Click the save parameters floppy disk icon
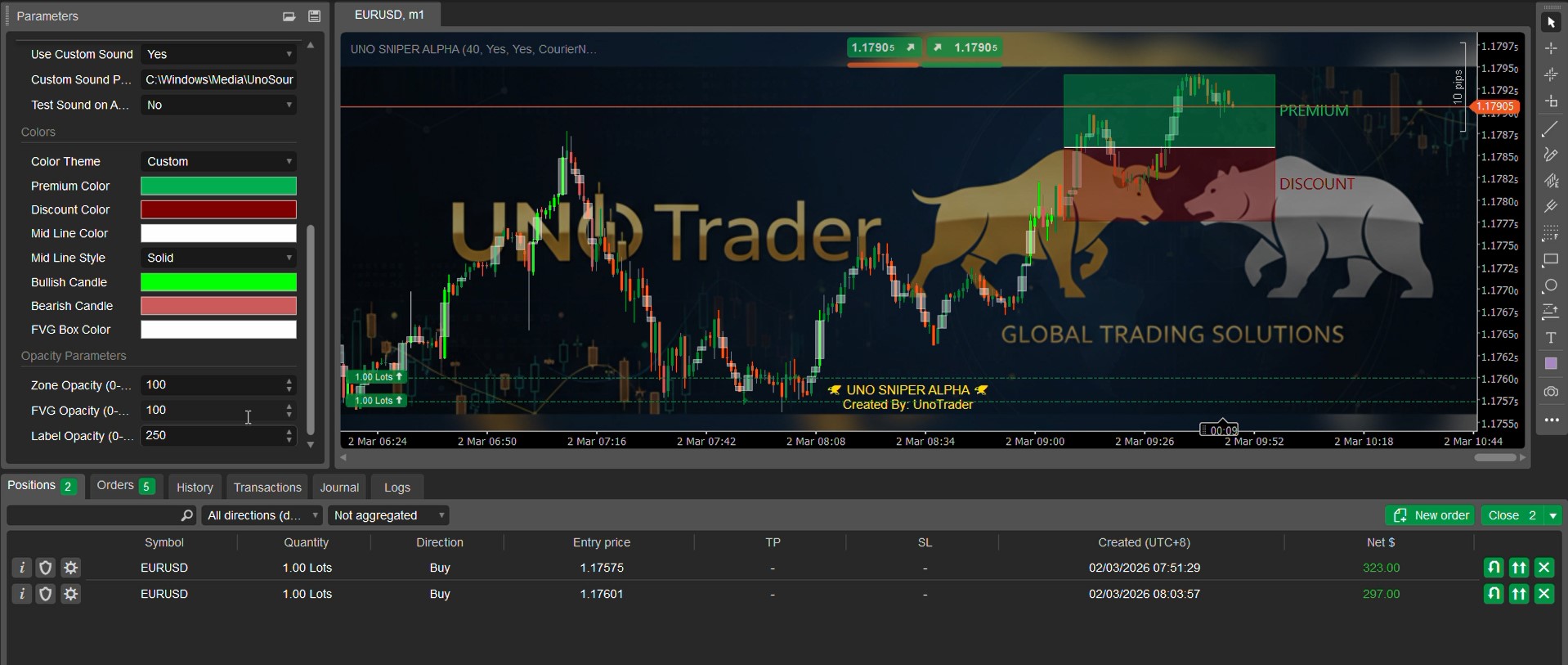This screenshot has height=665, width=1568. (314, 16)
